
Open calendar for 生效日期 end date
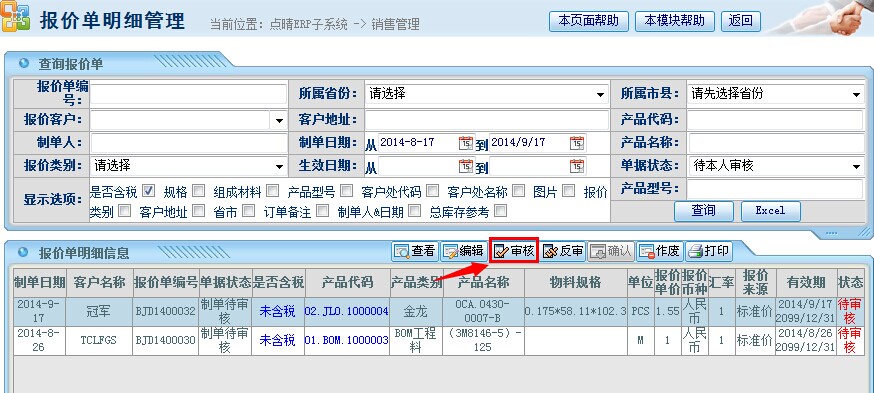click(x=577, y=166)
